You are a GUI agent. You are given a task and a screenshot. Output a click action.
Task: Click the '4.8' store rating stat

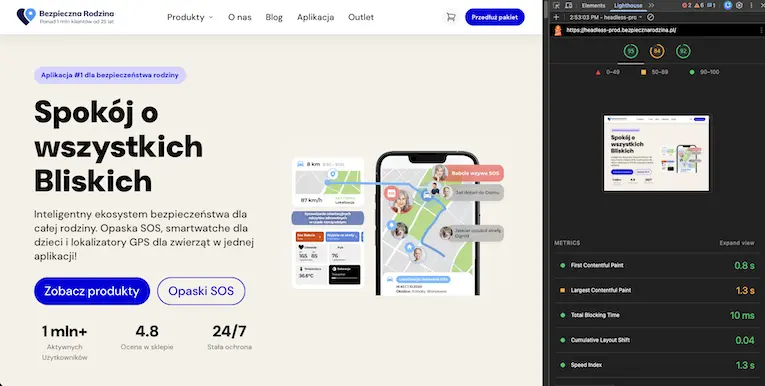(147, 338)
